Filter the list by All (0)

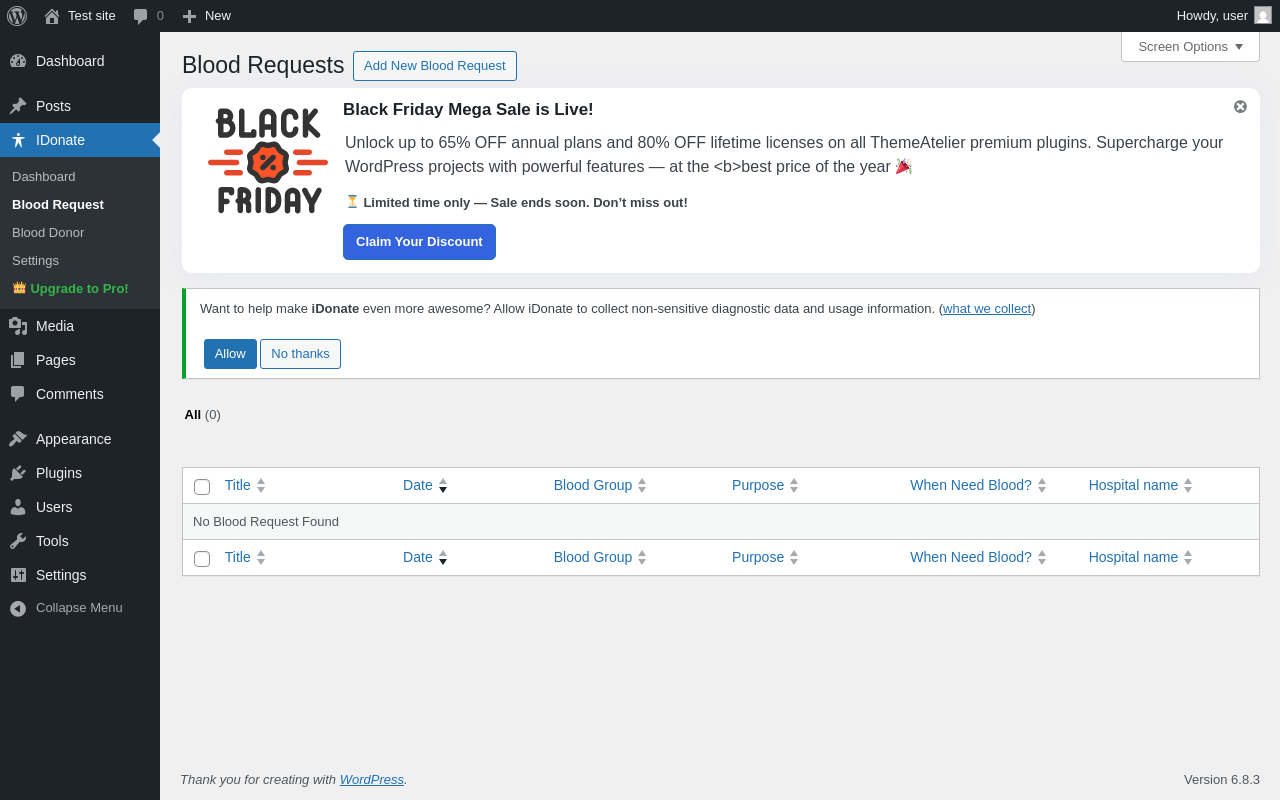click(202, 415)
